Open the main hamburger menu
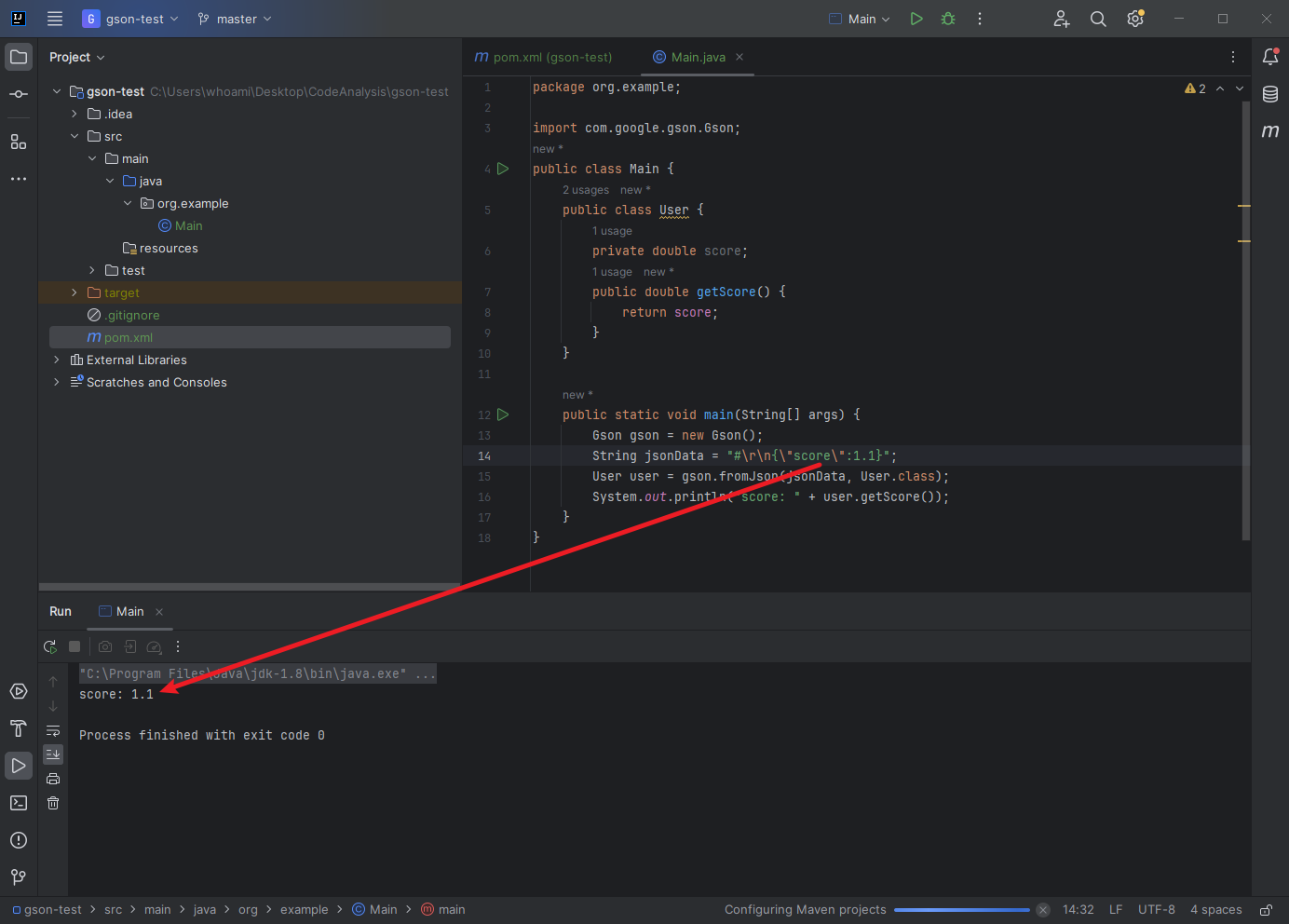 click(x=55, y=19)
